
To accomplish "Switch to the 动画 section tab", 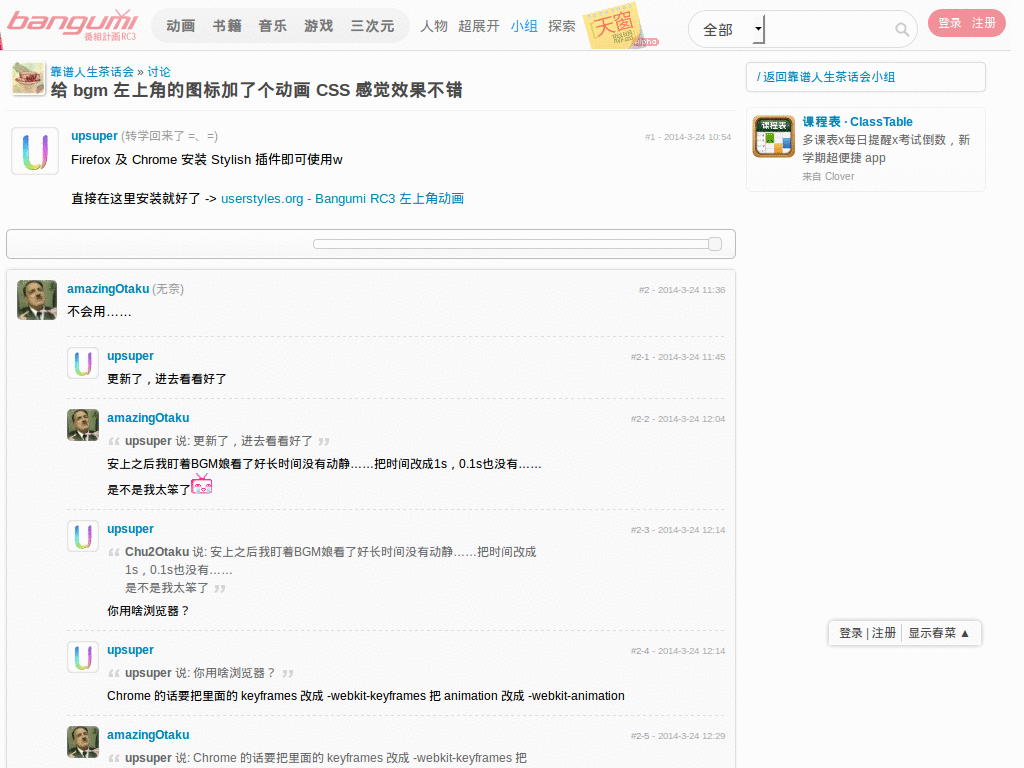I will click(179, 26).
